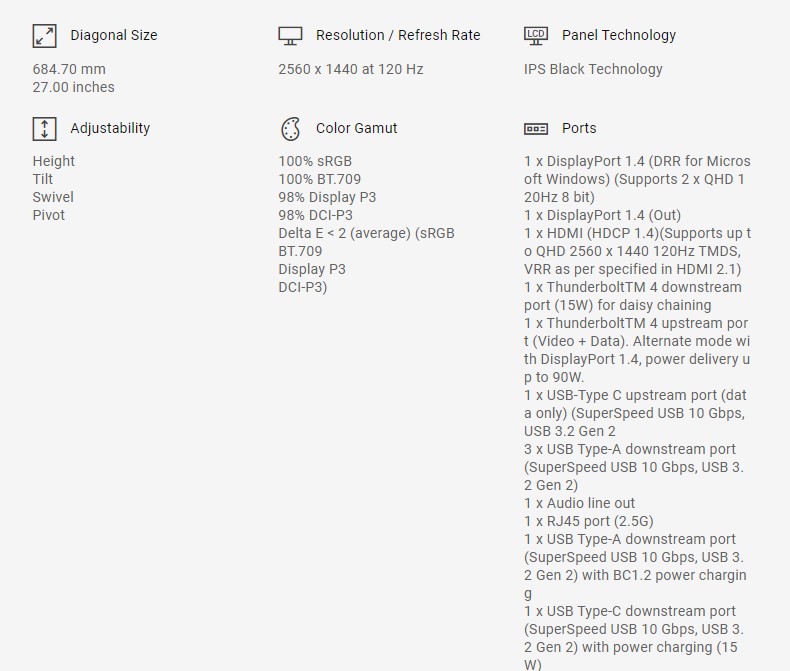Click the Diagonal Size expand-arrows icon
Viewport: 790px width, 671px height.
[x=44, y=36]
